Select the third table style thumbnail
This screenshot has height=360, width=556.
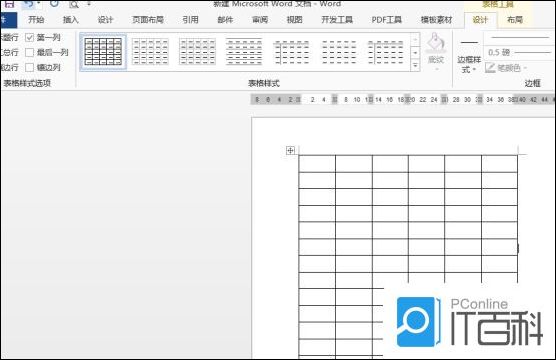pyautogui.click(x=197, y=52)
